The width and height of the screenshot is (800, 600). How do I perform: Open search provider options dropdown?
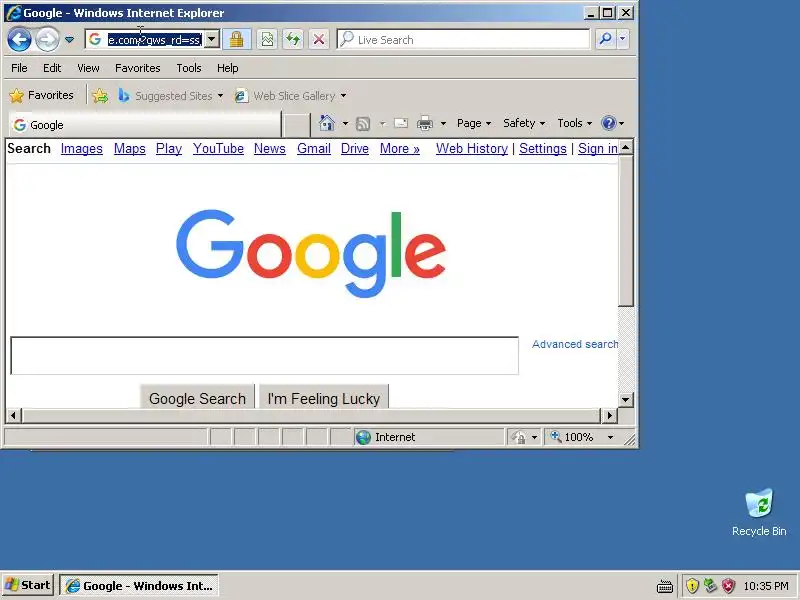(x=622, y=39)
